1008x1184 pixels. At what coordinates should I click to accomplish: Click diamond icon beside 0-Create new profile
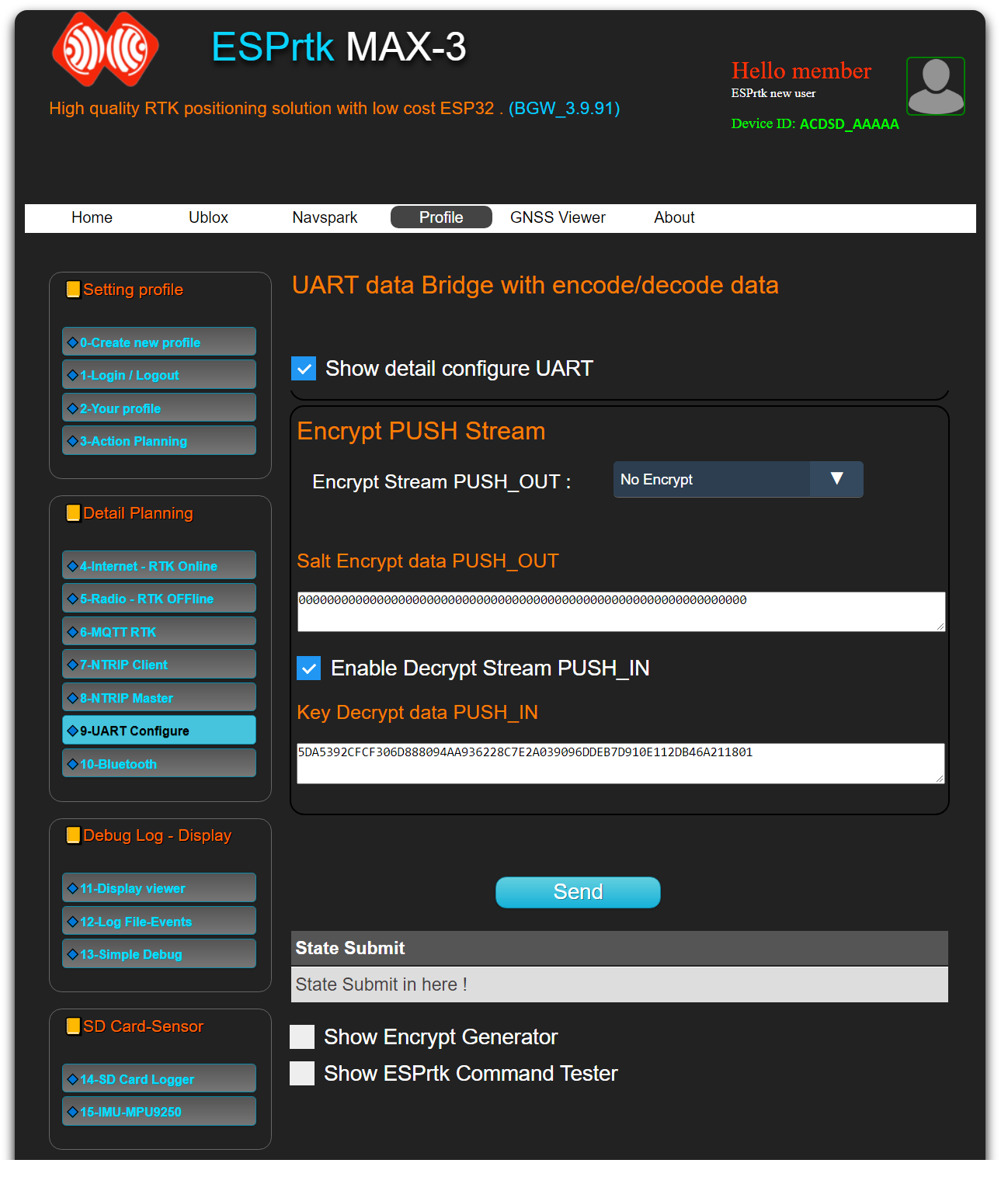pos(72,342)
